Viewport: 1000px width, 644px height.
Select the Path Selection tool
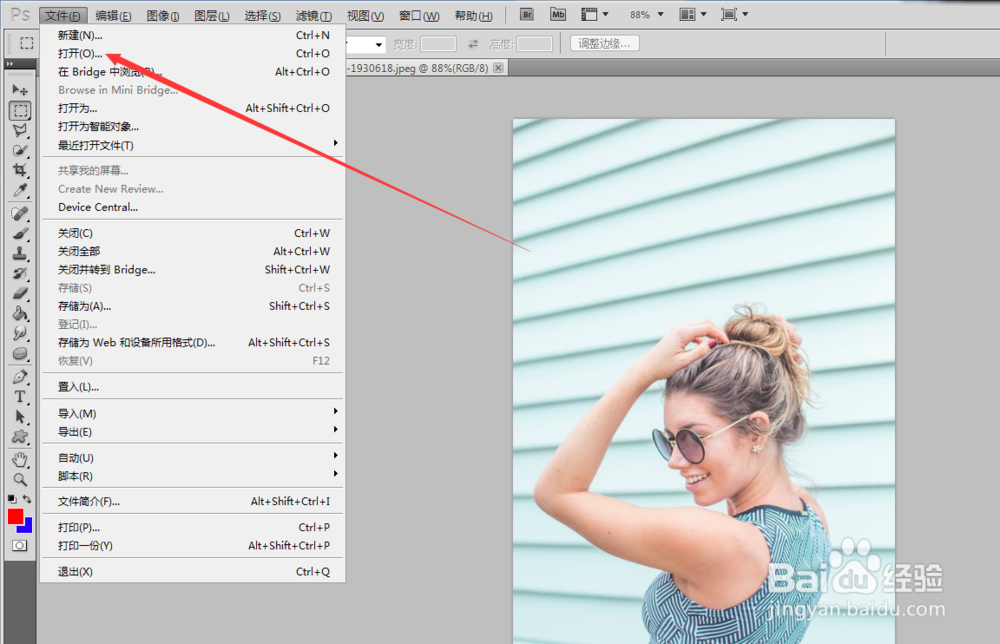tap(20, 417)
